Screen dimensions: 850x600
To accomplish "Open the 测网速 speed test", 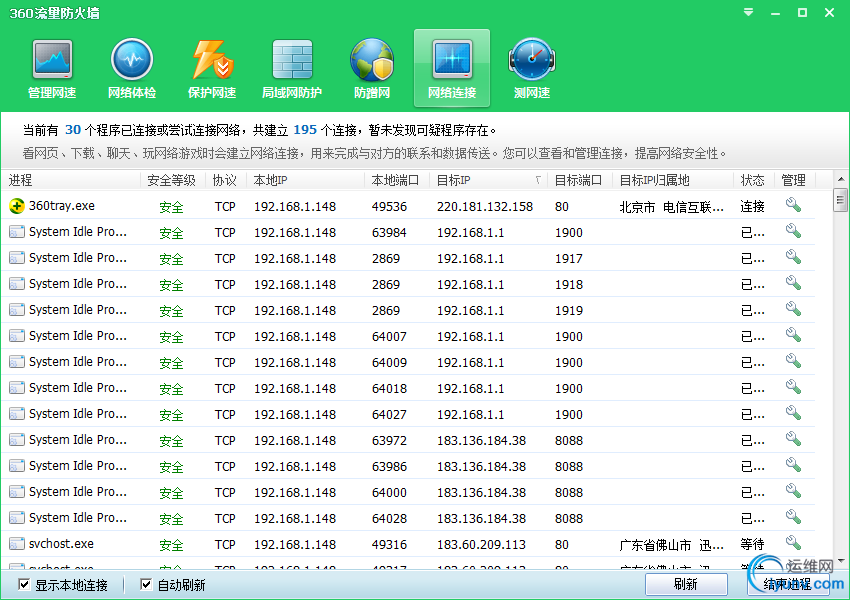I will (532, 69).
